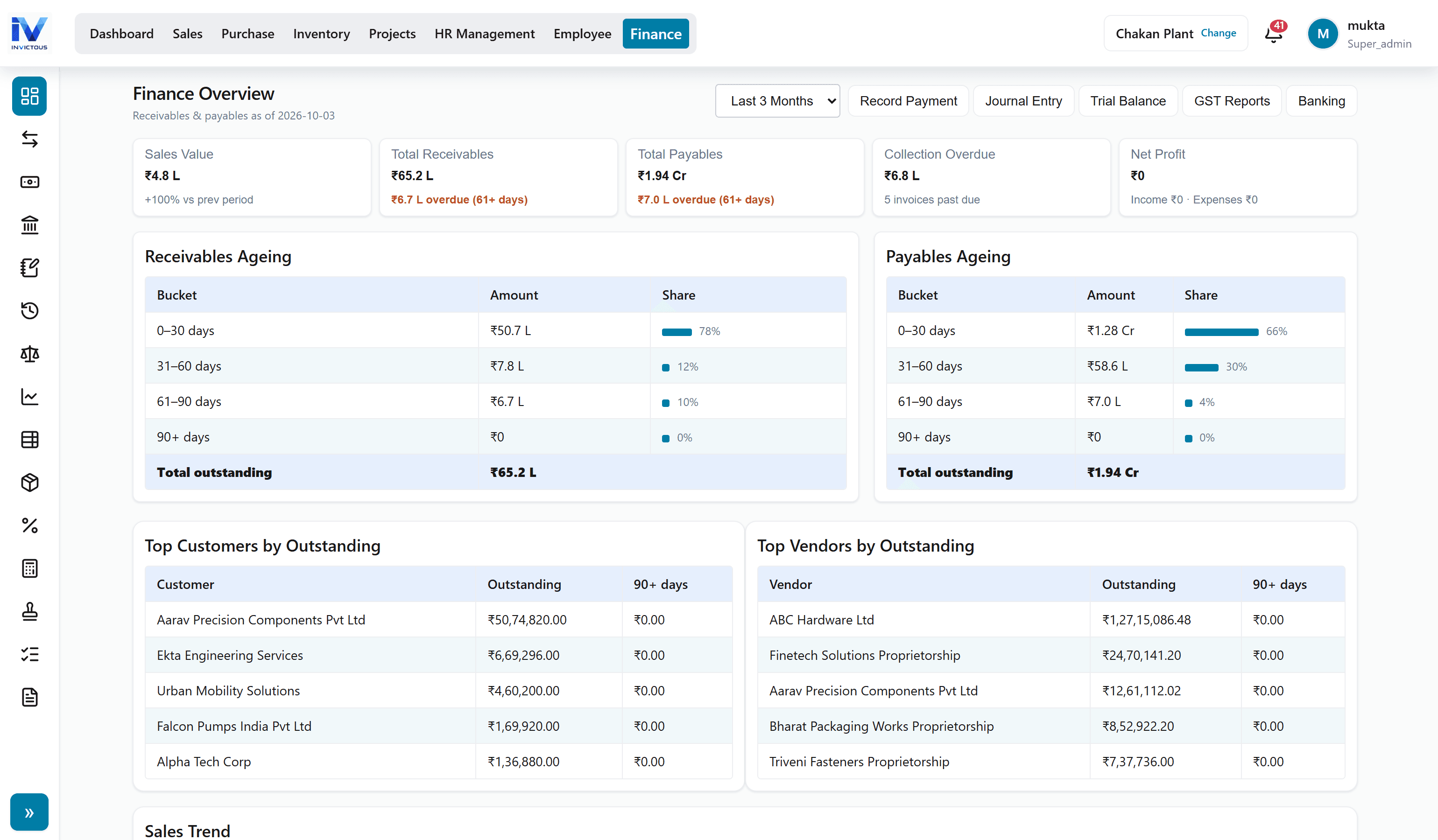The width and height of the screenshot is (1438, 840).
Task: Click the Chakan Plant label
Action: tap(1155, 34)
